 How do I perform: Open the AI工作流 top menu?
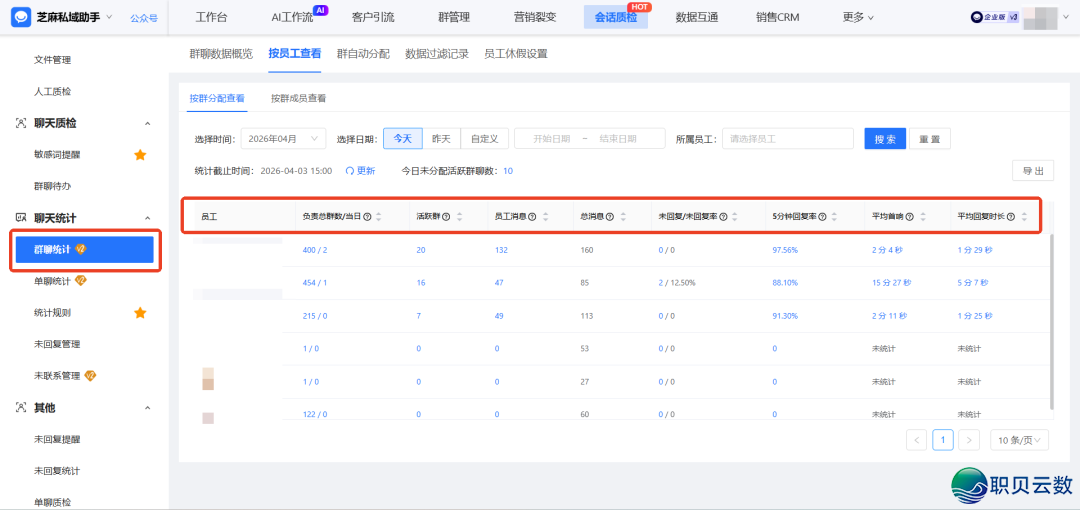tap(292, 18)
